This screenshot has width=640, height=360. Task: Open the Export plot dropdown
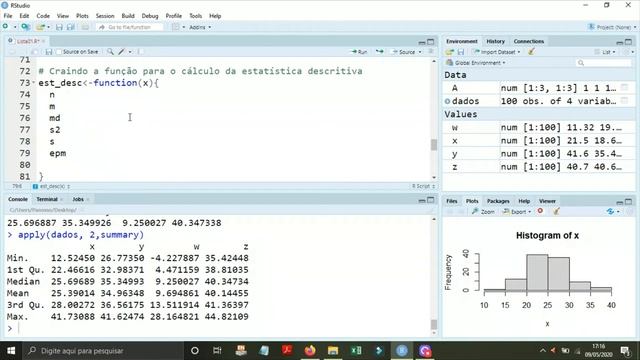(517, 211)
